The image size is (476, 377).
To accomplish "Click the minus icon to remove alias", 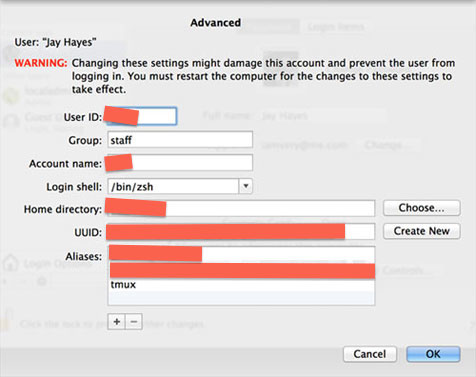I will (x=134, y=322).
